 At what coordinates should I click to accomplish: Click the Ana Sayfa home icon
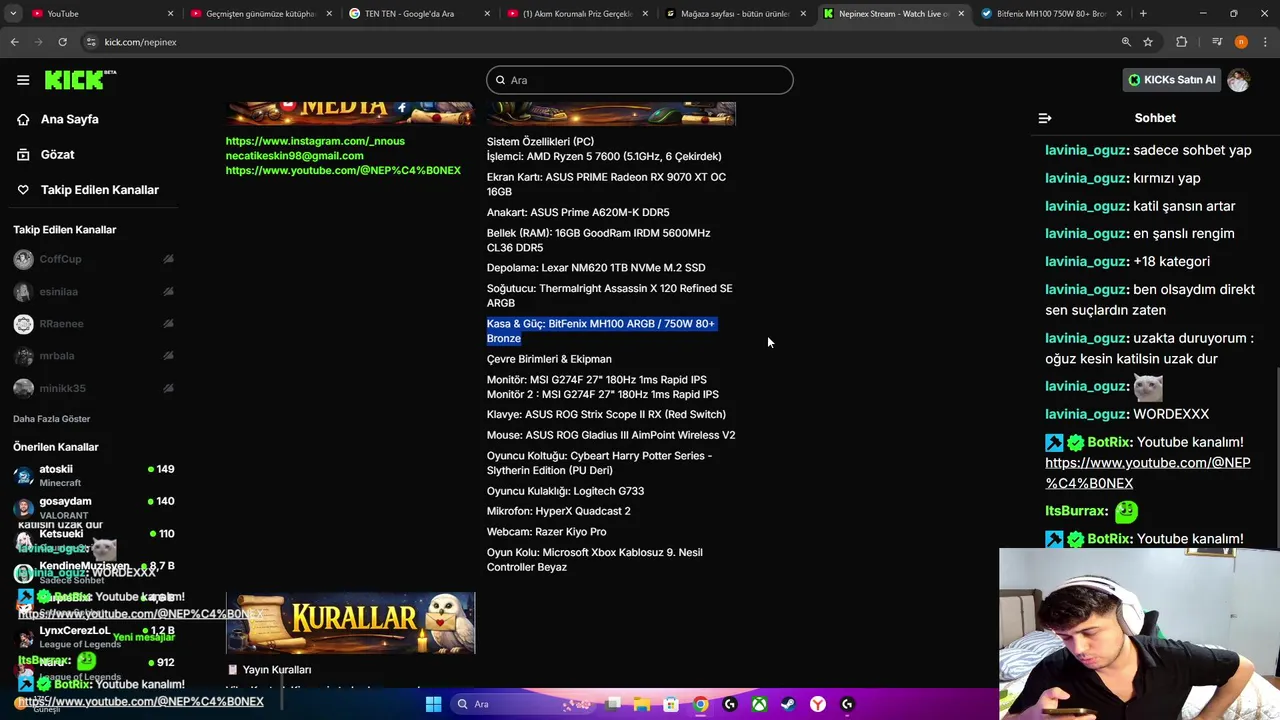point(23,119)
